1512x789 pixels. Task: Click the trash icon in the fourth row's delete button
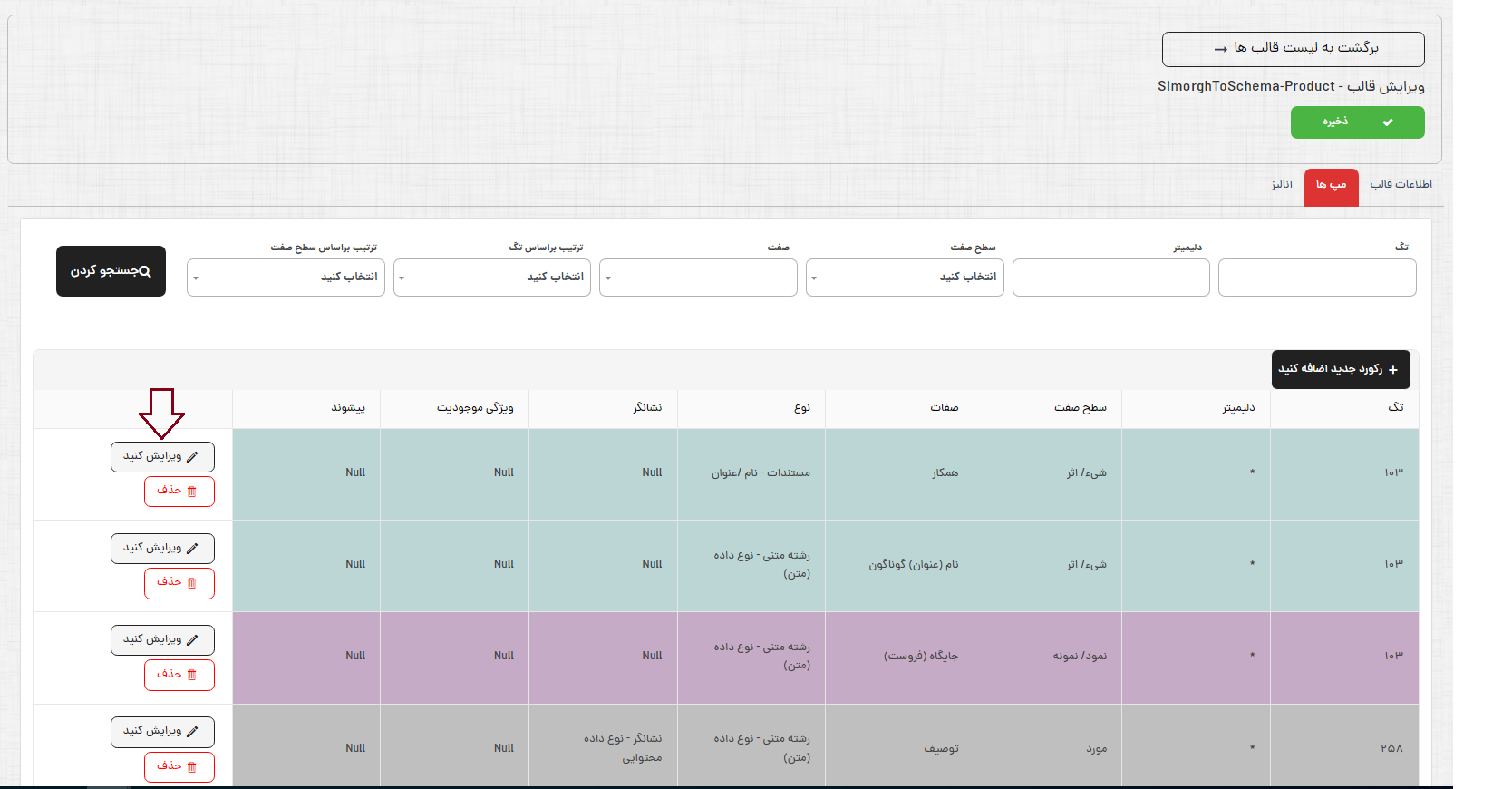191,767
